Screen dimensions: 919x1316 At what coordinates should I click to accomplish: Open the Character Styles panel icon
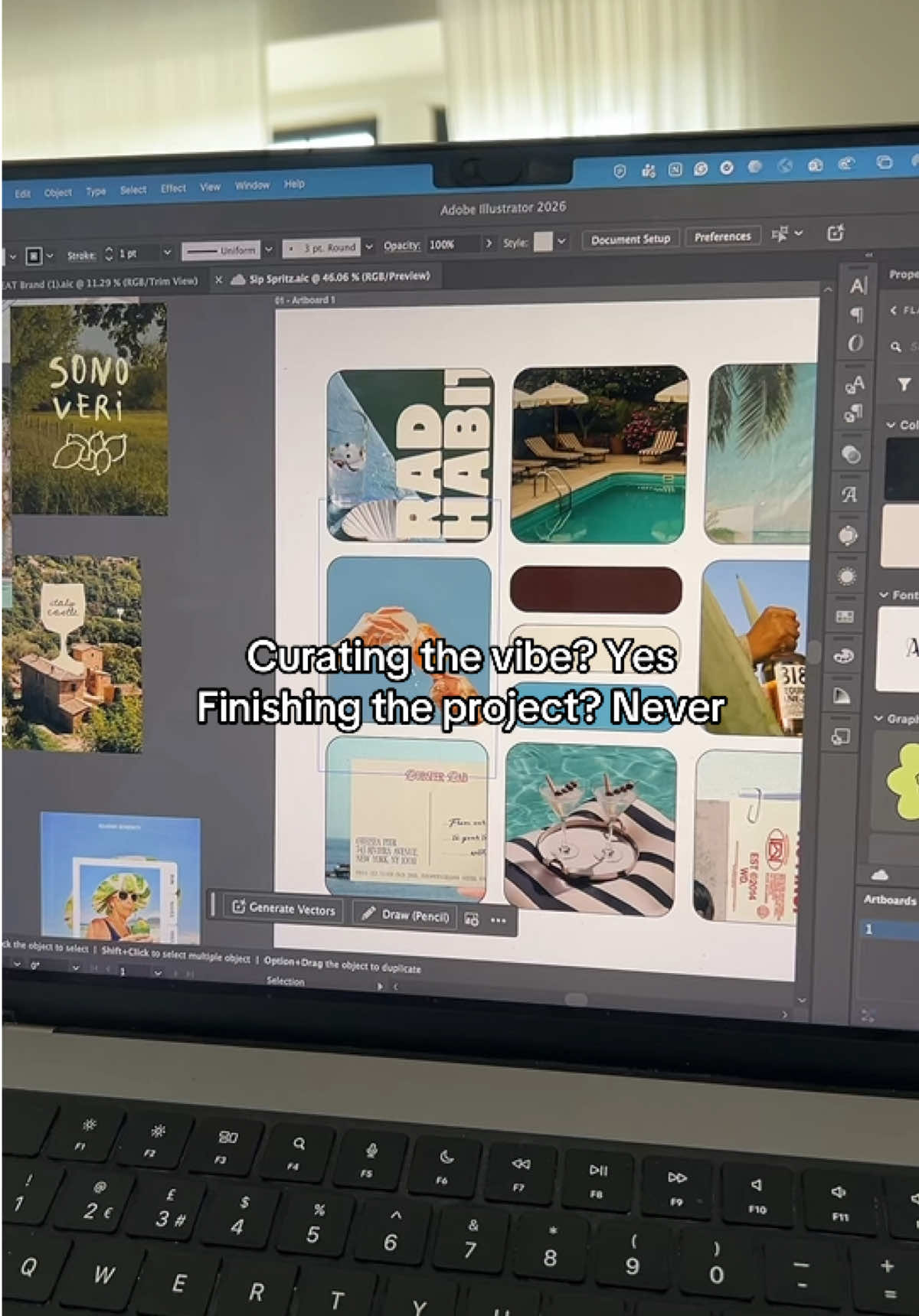pos(855,386)
